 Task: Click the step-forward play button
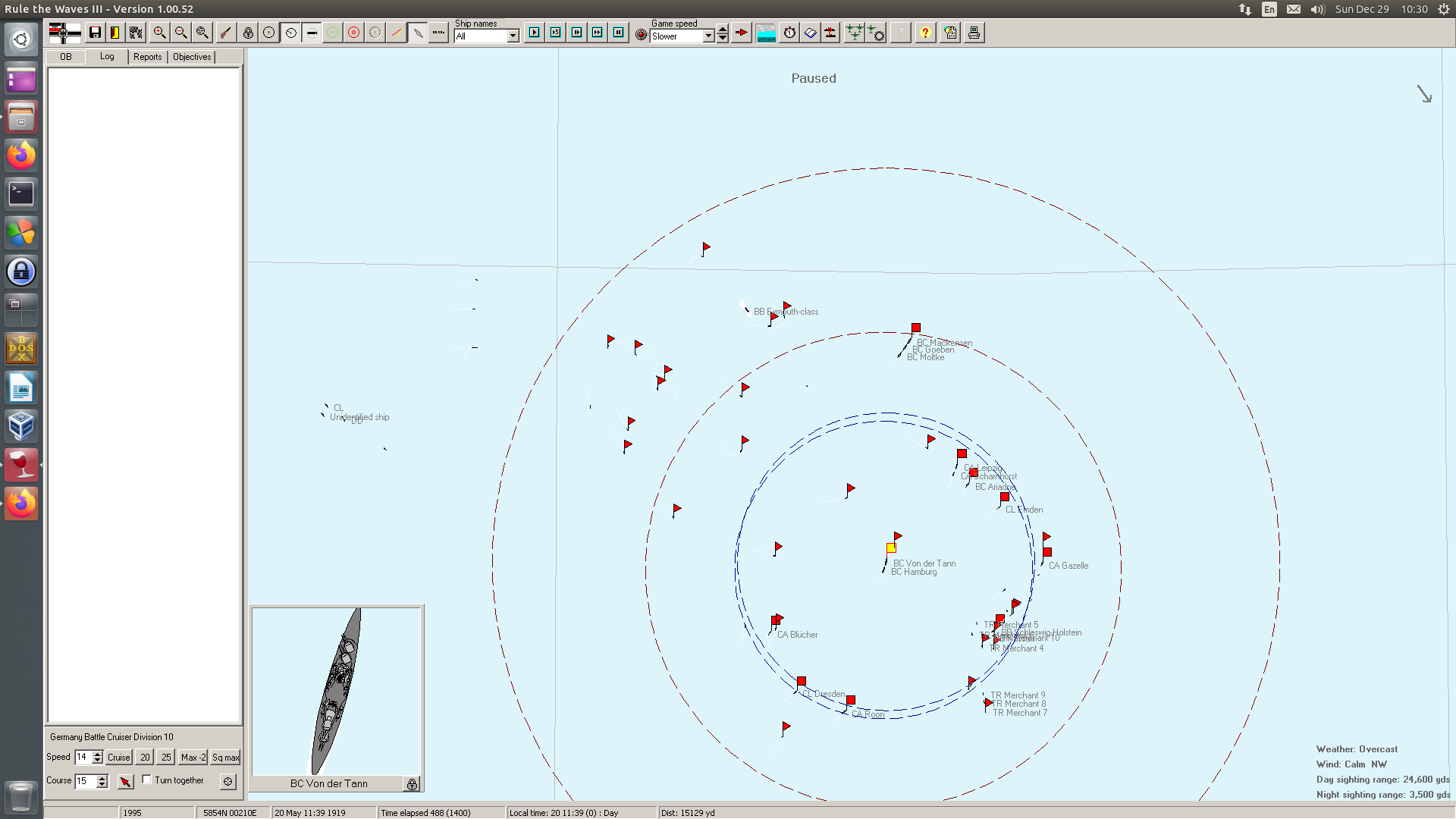point(577,33)
